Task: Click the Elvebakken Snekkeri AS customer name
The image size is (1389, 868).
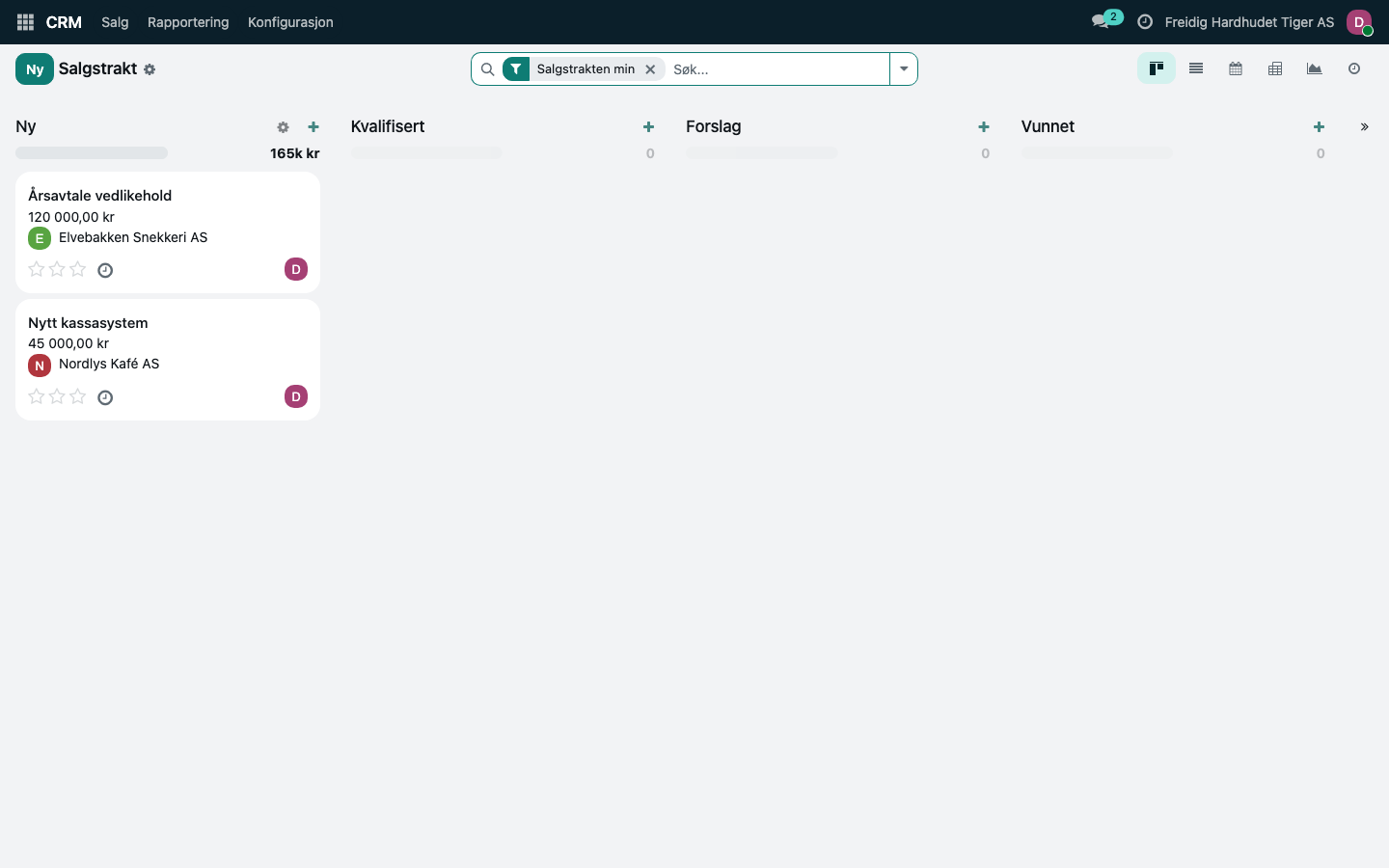Action: click(x=133, y=237)
